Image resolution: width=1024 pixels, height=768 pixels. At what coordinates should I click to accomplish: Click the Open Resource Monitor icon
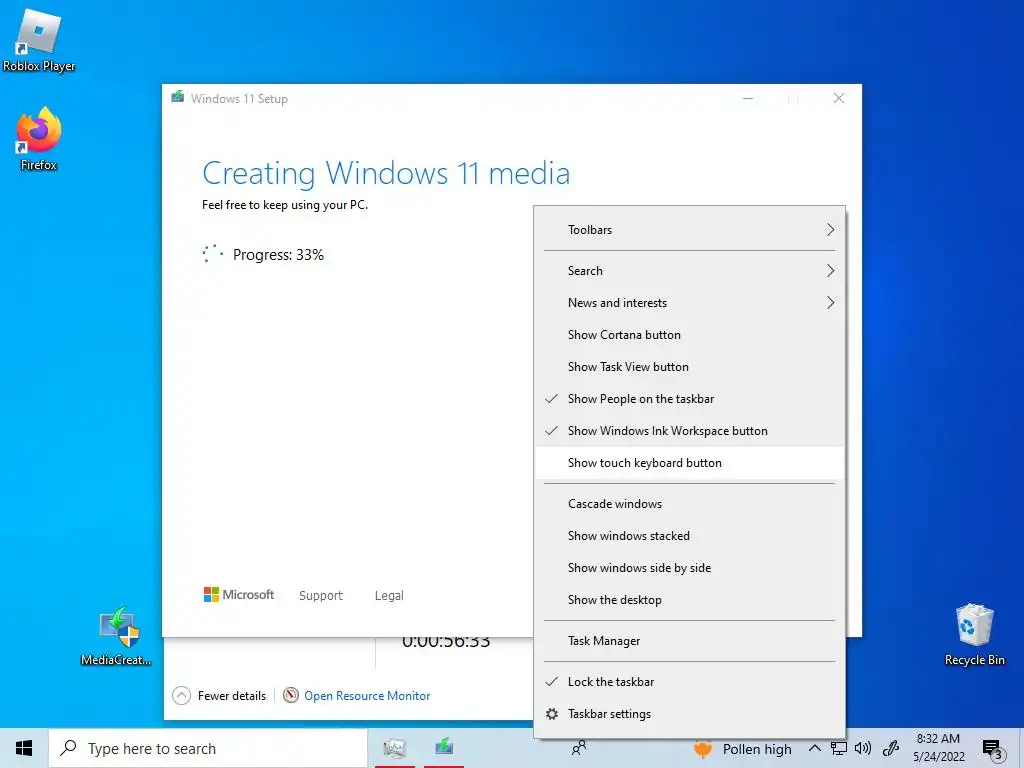pyautogui.click(x=291, y=696)
